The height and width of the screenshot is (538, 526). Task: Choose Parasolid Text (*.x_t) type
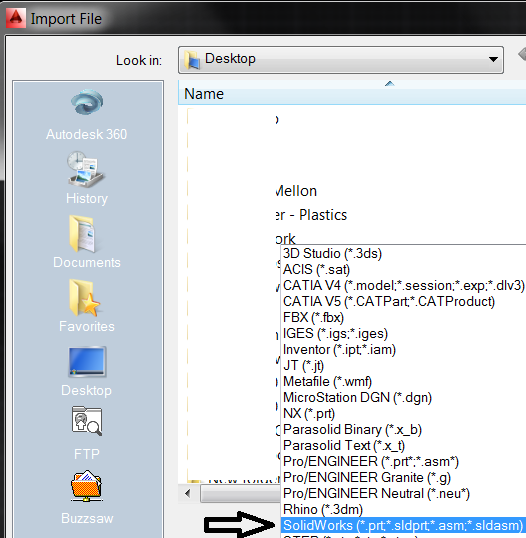pos(404,446)
